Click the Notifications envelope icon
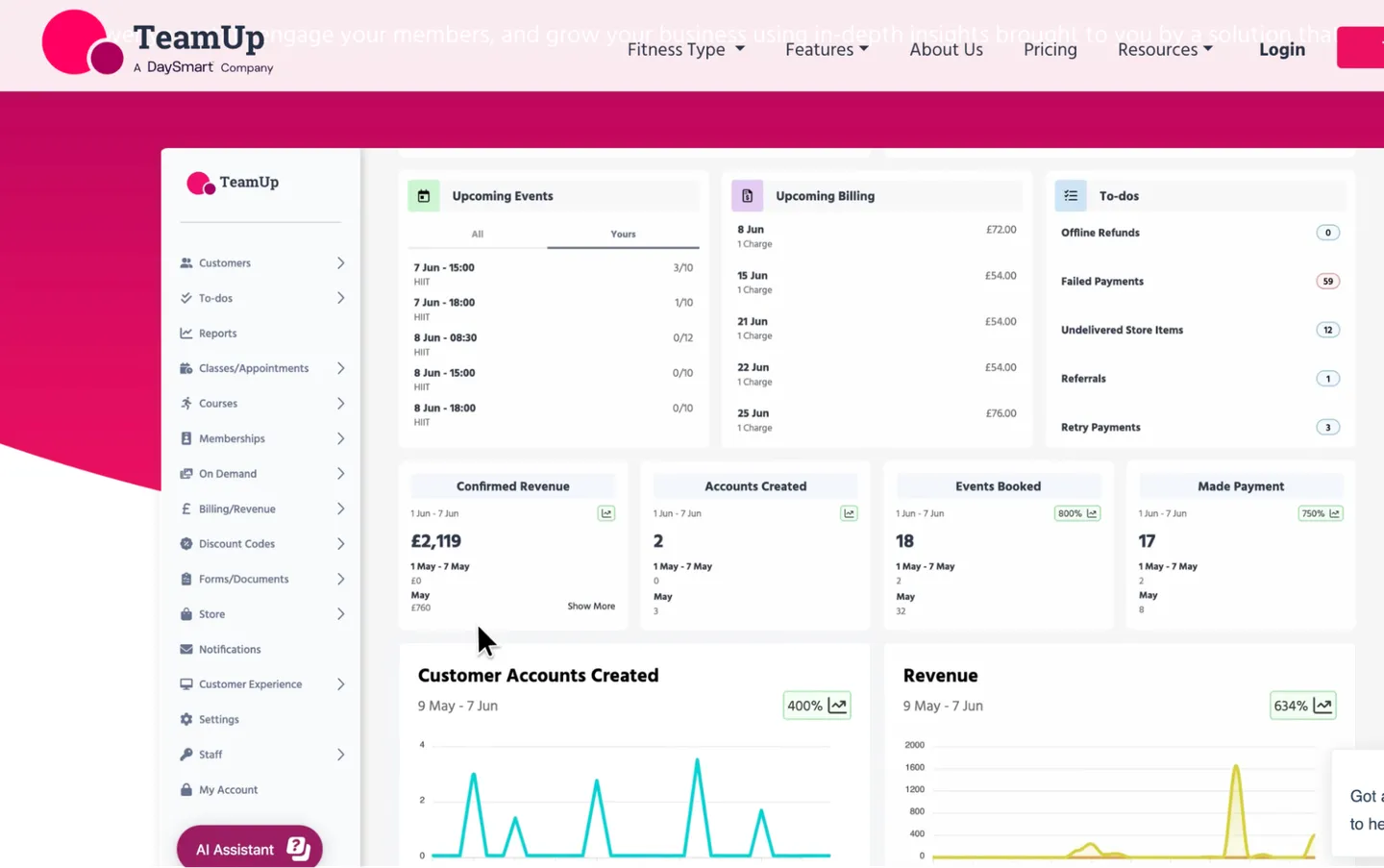 186,649
